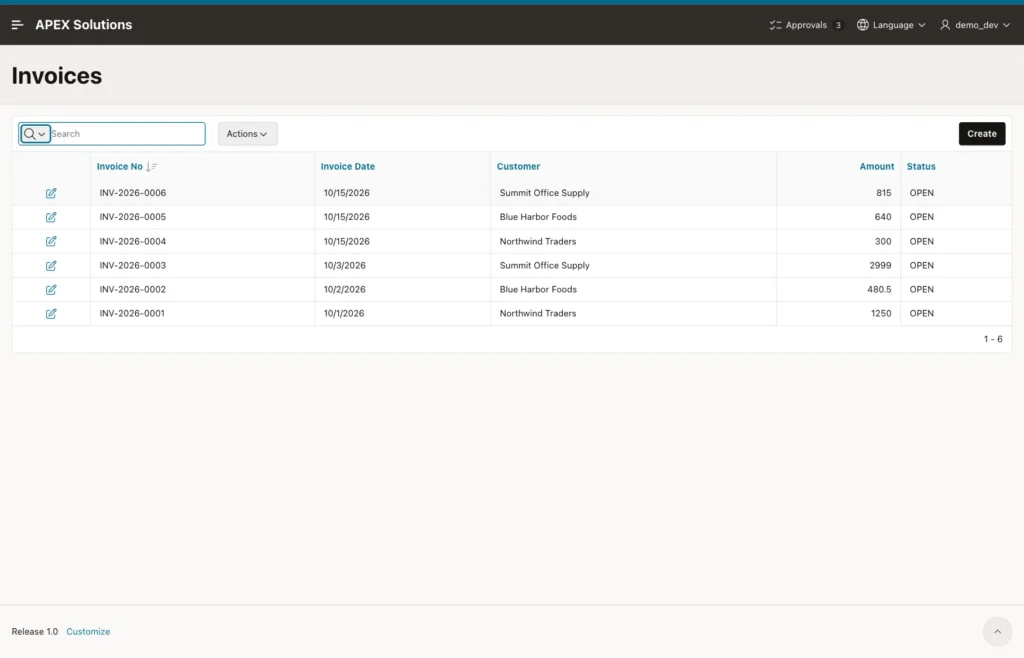Open the search column selector dropdown

[x=35, y=134]
